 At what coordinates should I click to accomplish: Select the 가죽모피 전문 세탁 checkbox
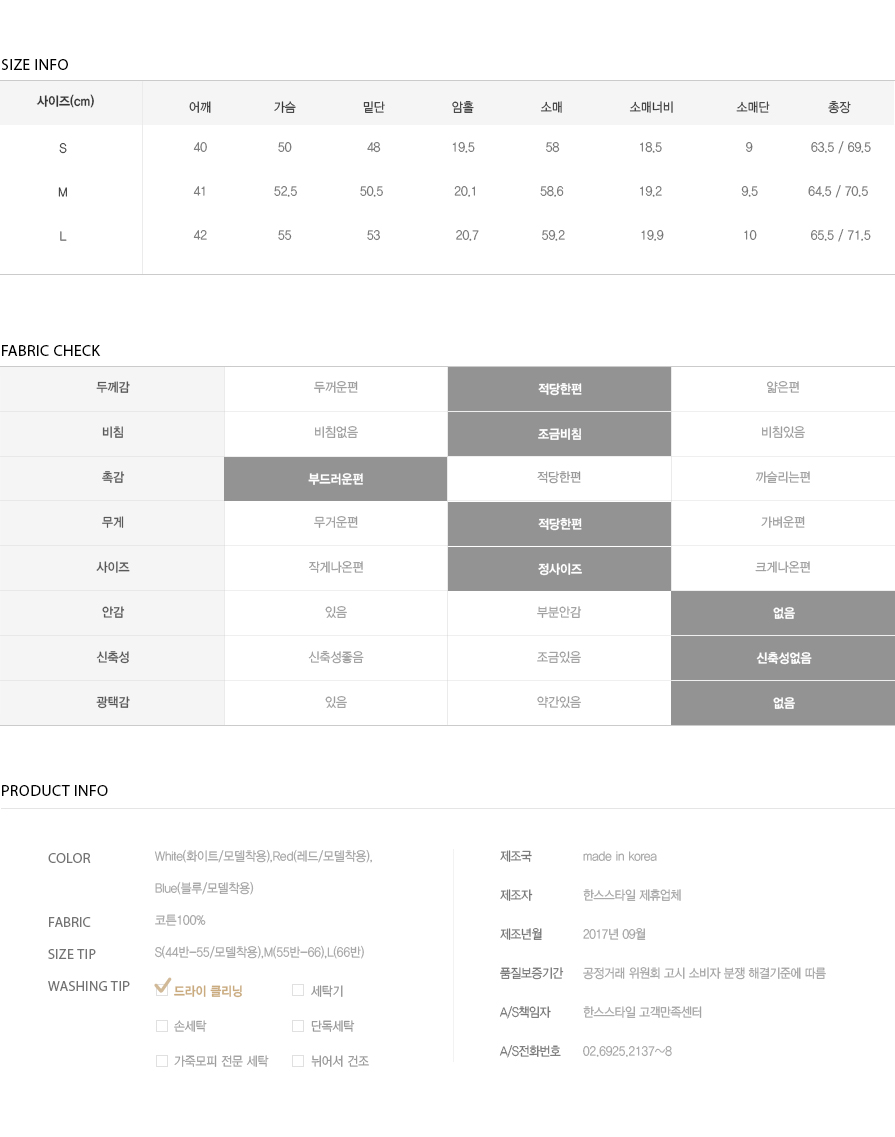pyautogui.click(x=162, y=1061)
